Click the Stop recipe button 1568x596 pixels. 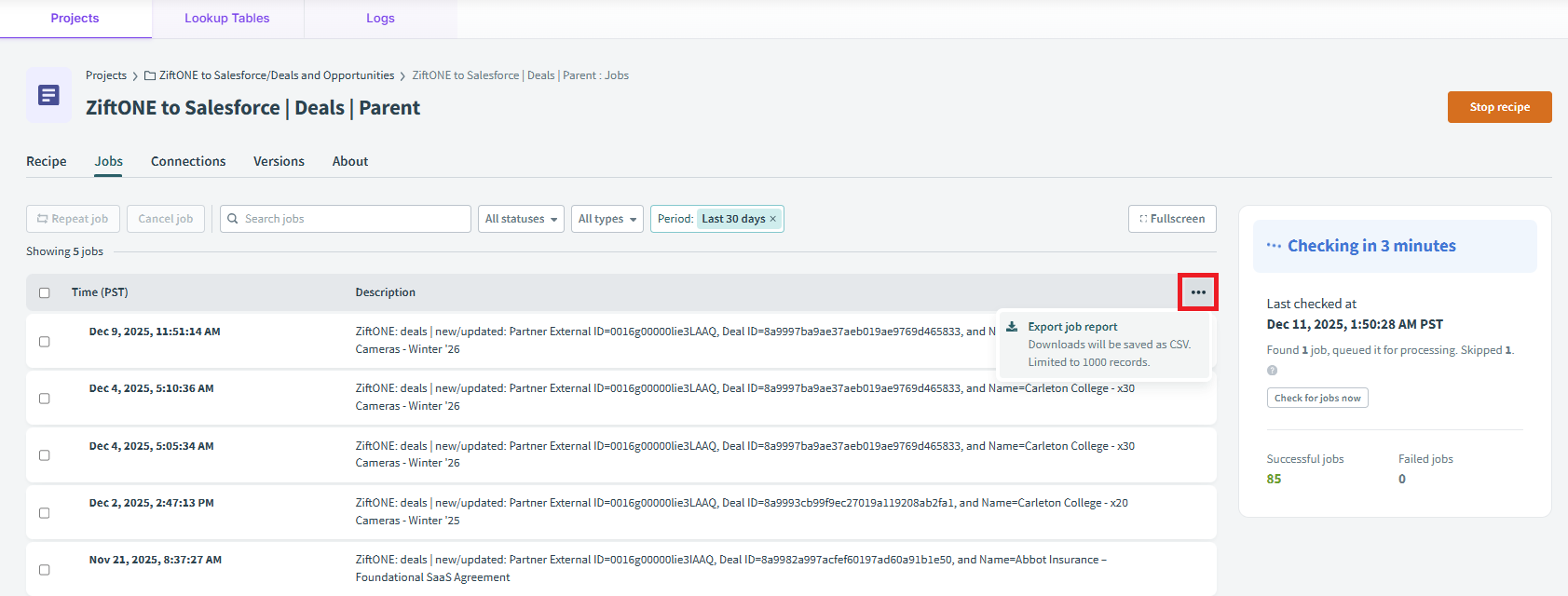[x=1499, y=107]
